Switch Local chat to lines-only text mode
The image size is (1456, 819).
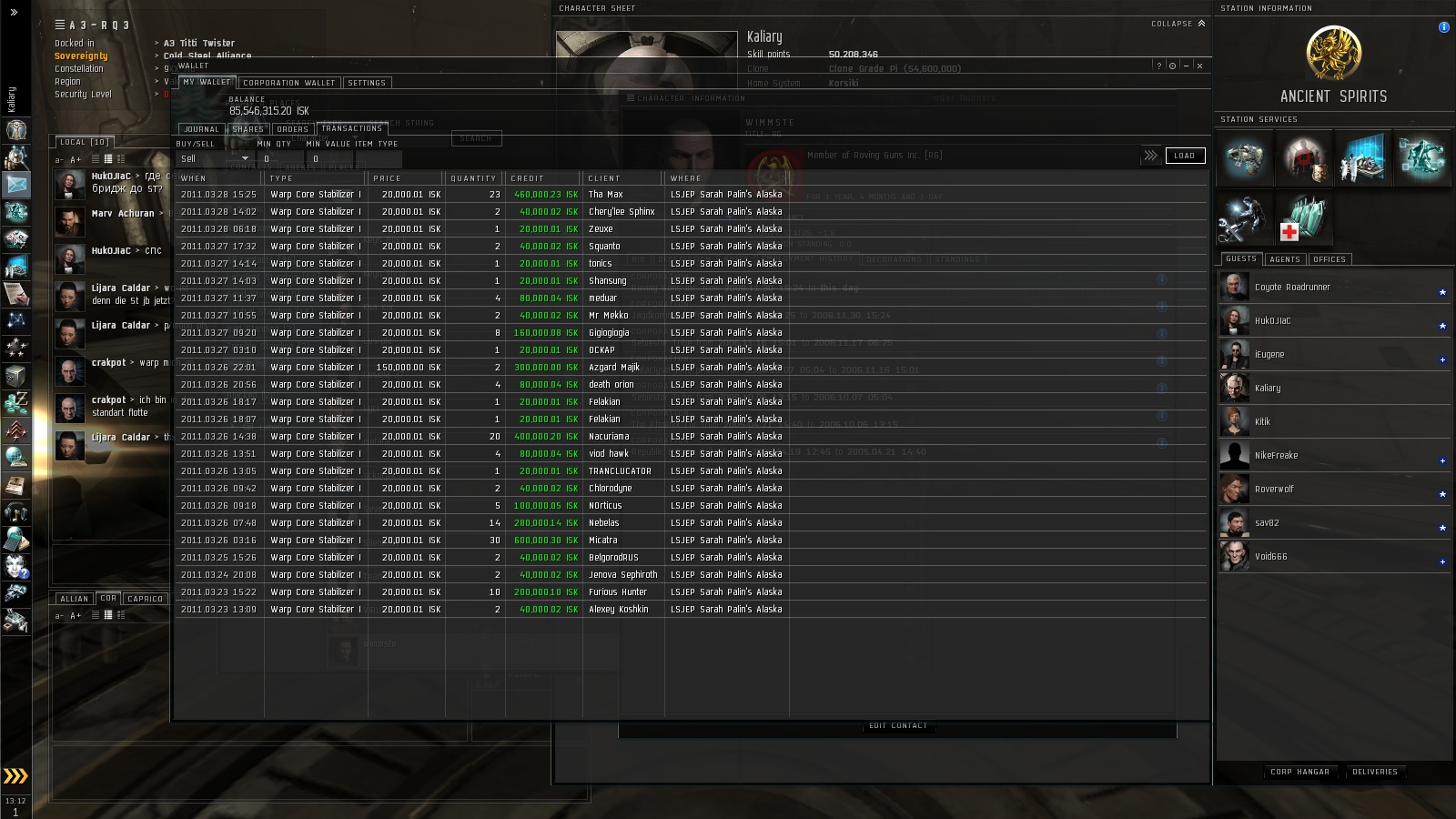(x=95, y=159)
